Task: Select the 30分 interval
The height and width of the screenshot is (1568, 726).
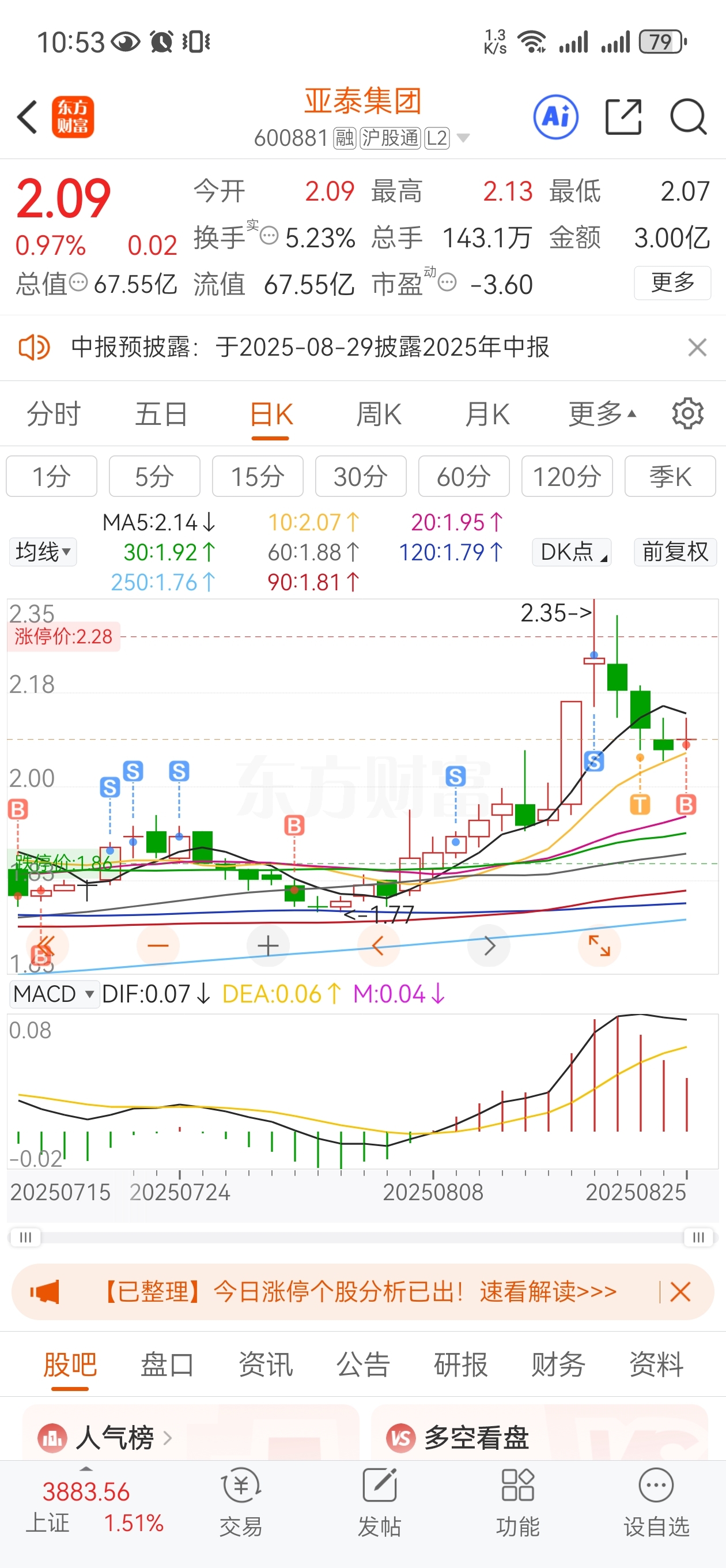Action: [361, 476]
